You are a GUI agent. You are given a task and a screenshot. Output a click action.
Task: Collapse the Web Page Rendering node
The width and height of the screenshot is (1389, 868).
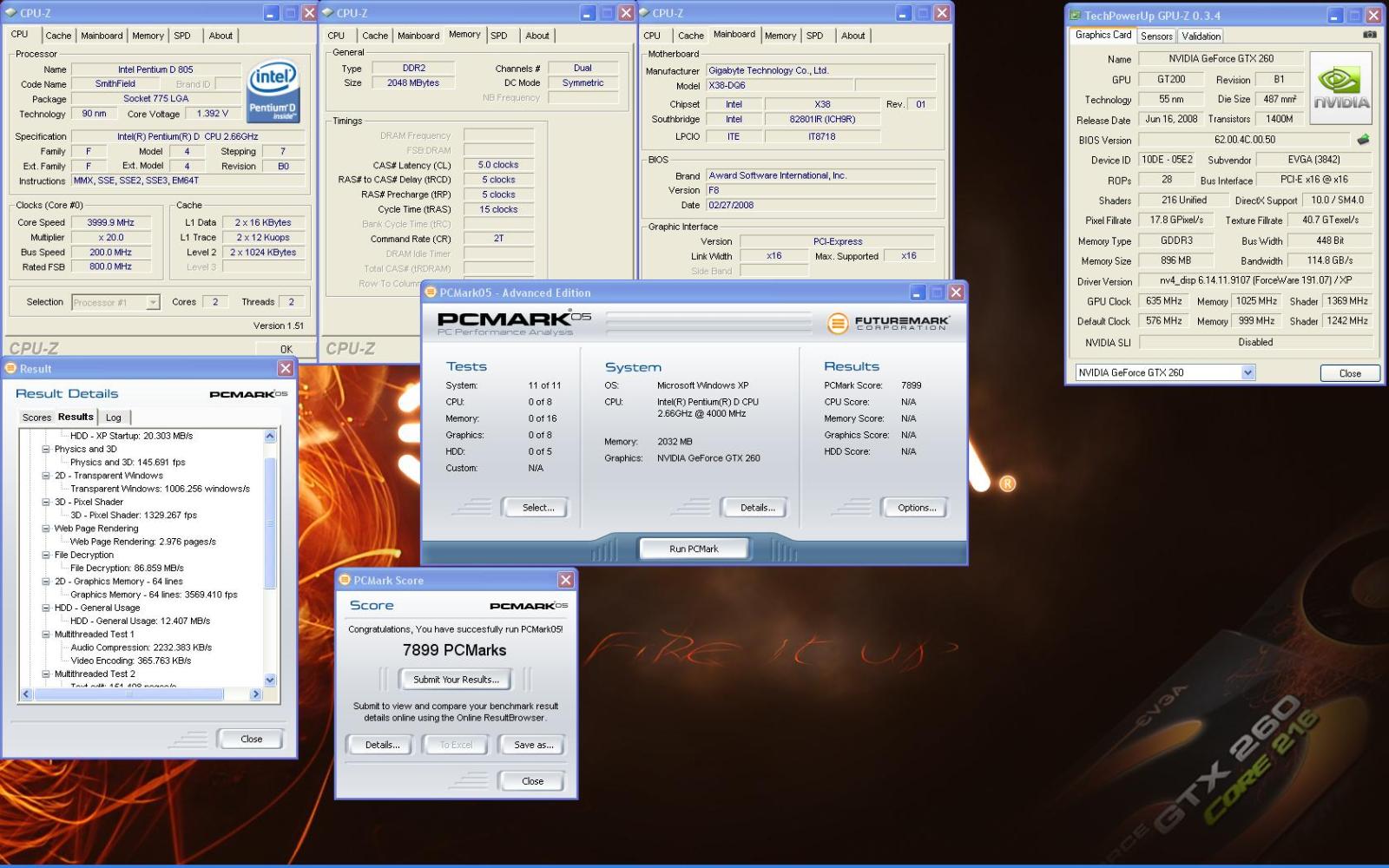pos(46,529)
